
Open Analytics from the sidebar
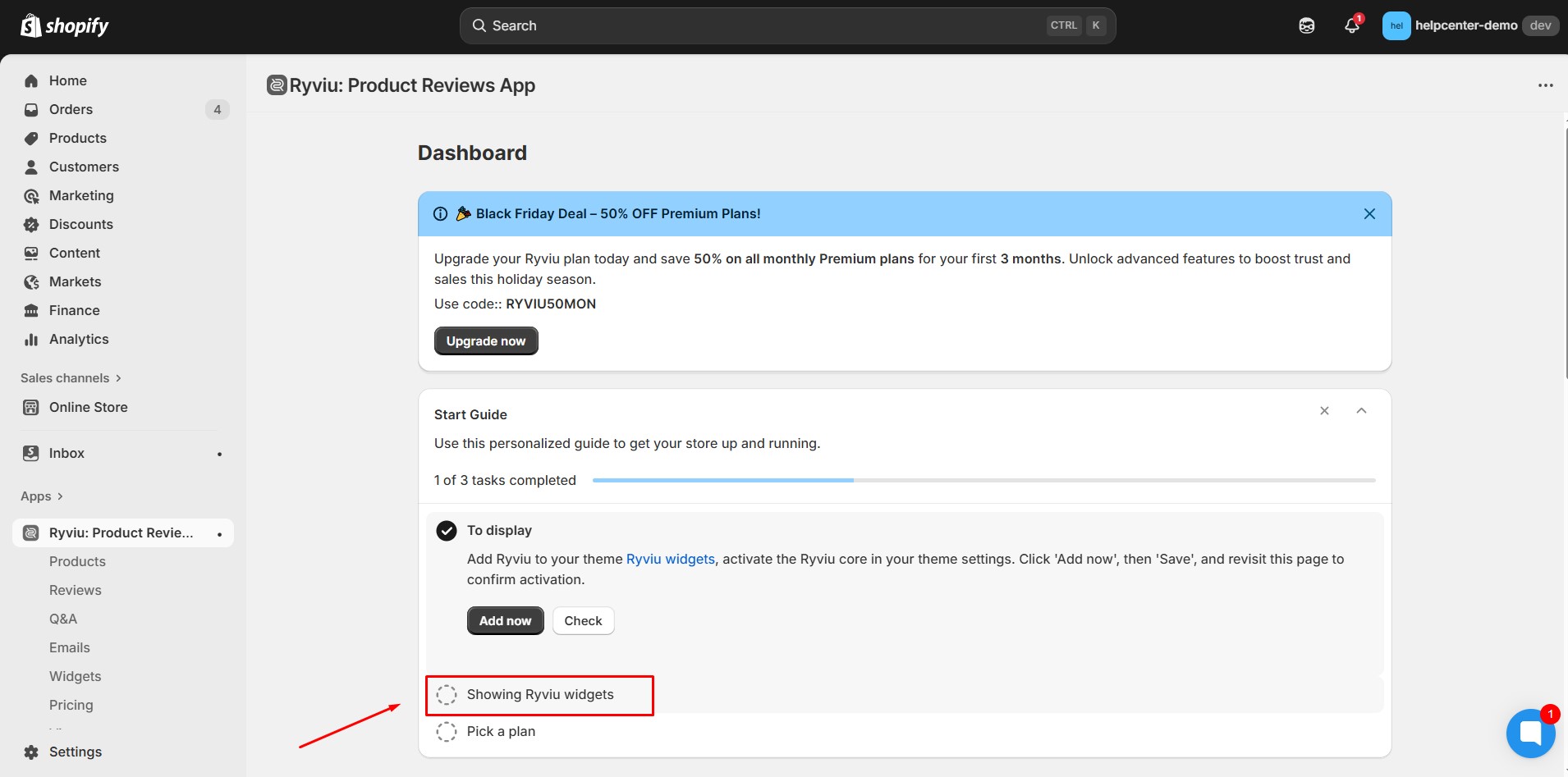(79, 339)
